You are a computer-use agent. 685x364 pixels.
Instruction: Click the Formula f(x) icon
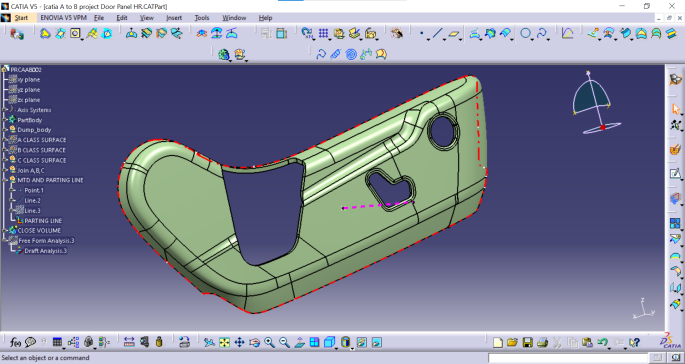pyautogui.click(x=16, y=342)
